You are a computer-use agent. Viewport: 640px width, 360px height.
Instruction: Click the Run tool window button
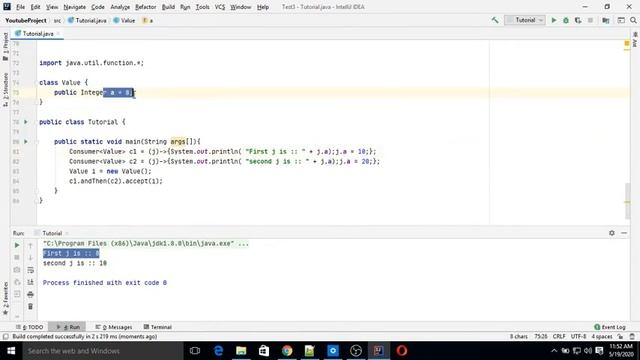(68, 327)
